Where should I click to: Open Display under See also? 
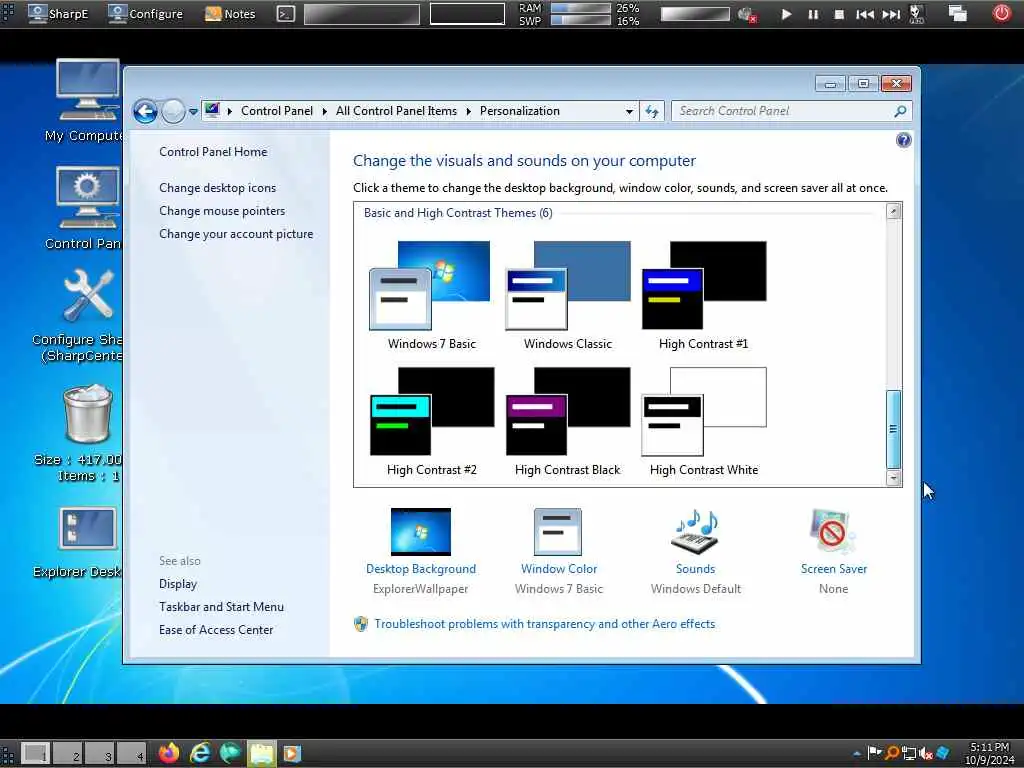tap(178, 584)
